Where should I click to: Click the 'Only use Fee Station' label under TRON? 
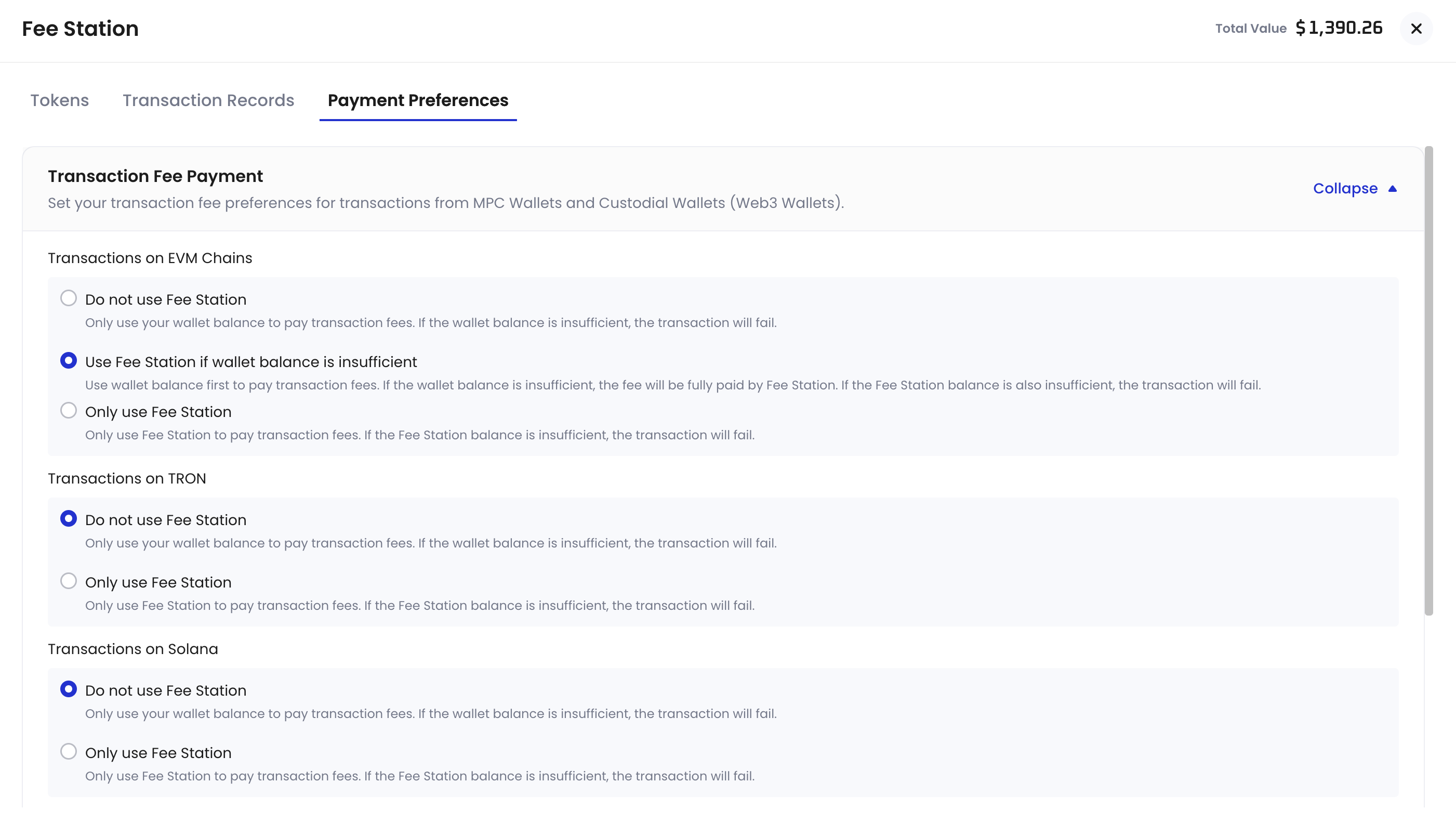(158, 583)
